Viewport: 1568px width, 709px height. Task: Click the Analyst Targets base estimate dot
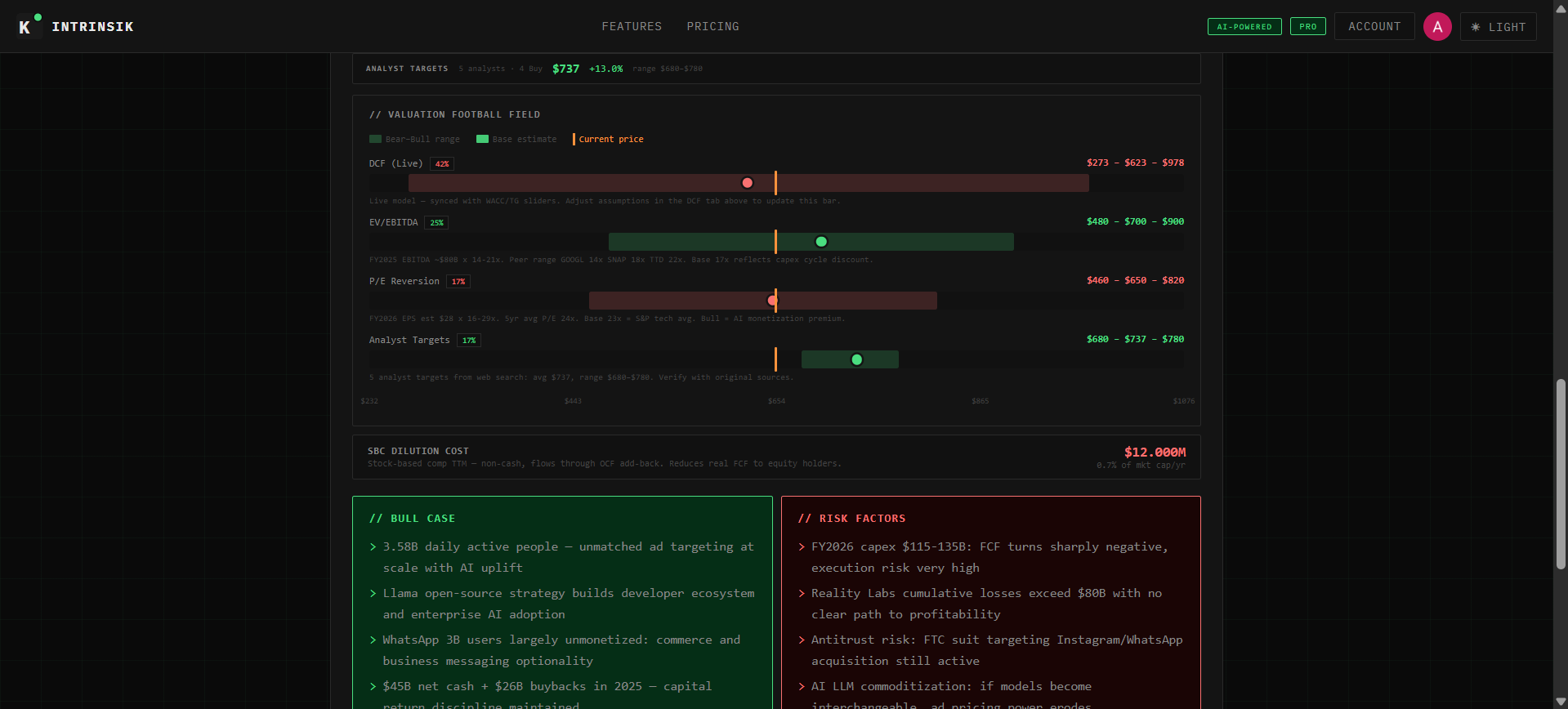[x=856, y=359]
